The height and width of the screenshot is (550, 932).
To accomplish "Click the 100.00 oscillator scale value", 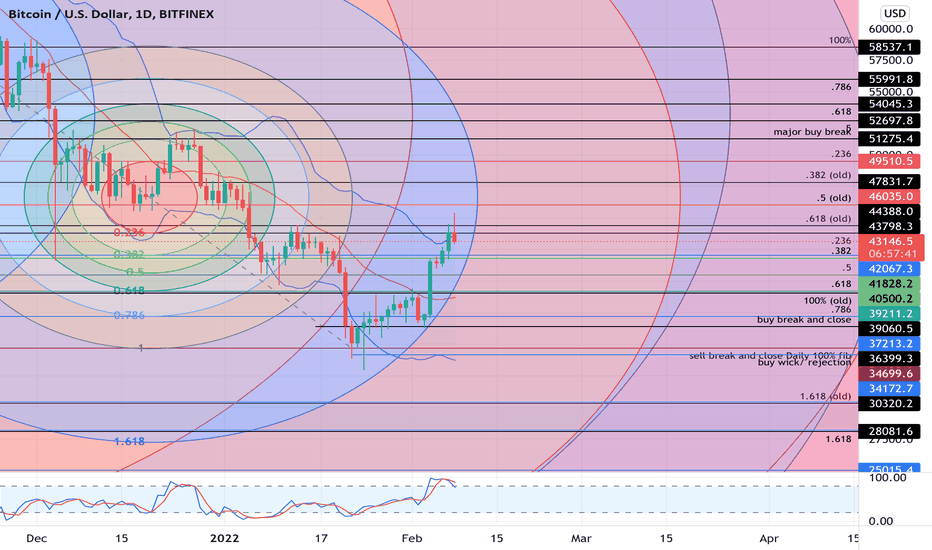I will pyautogui.click(x=887, y=477).
